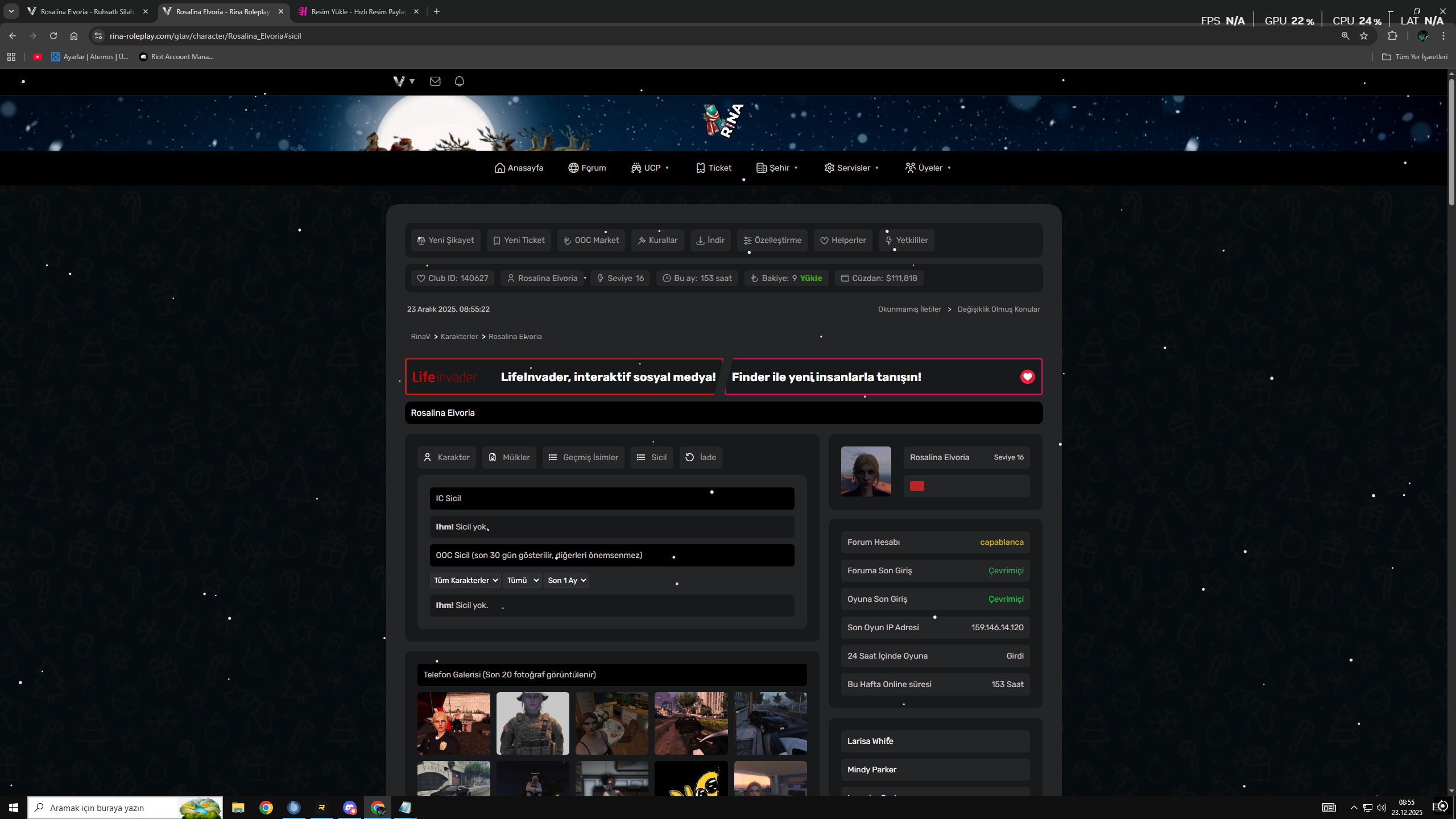Open the LifeInvader social media banner
Screen dimensions: 1456x819
point(564,377)
